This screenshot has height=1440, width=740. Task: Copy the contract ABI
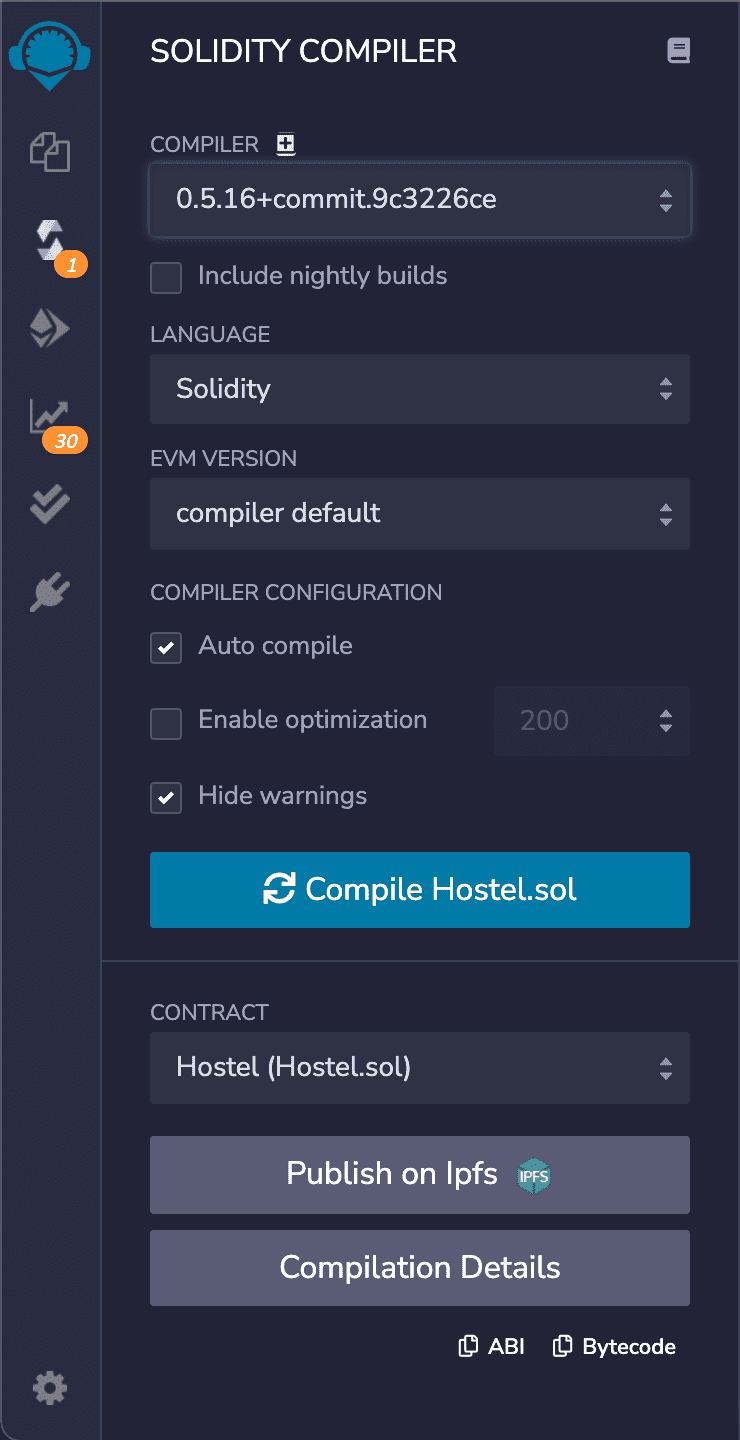point(491,1346)
